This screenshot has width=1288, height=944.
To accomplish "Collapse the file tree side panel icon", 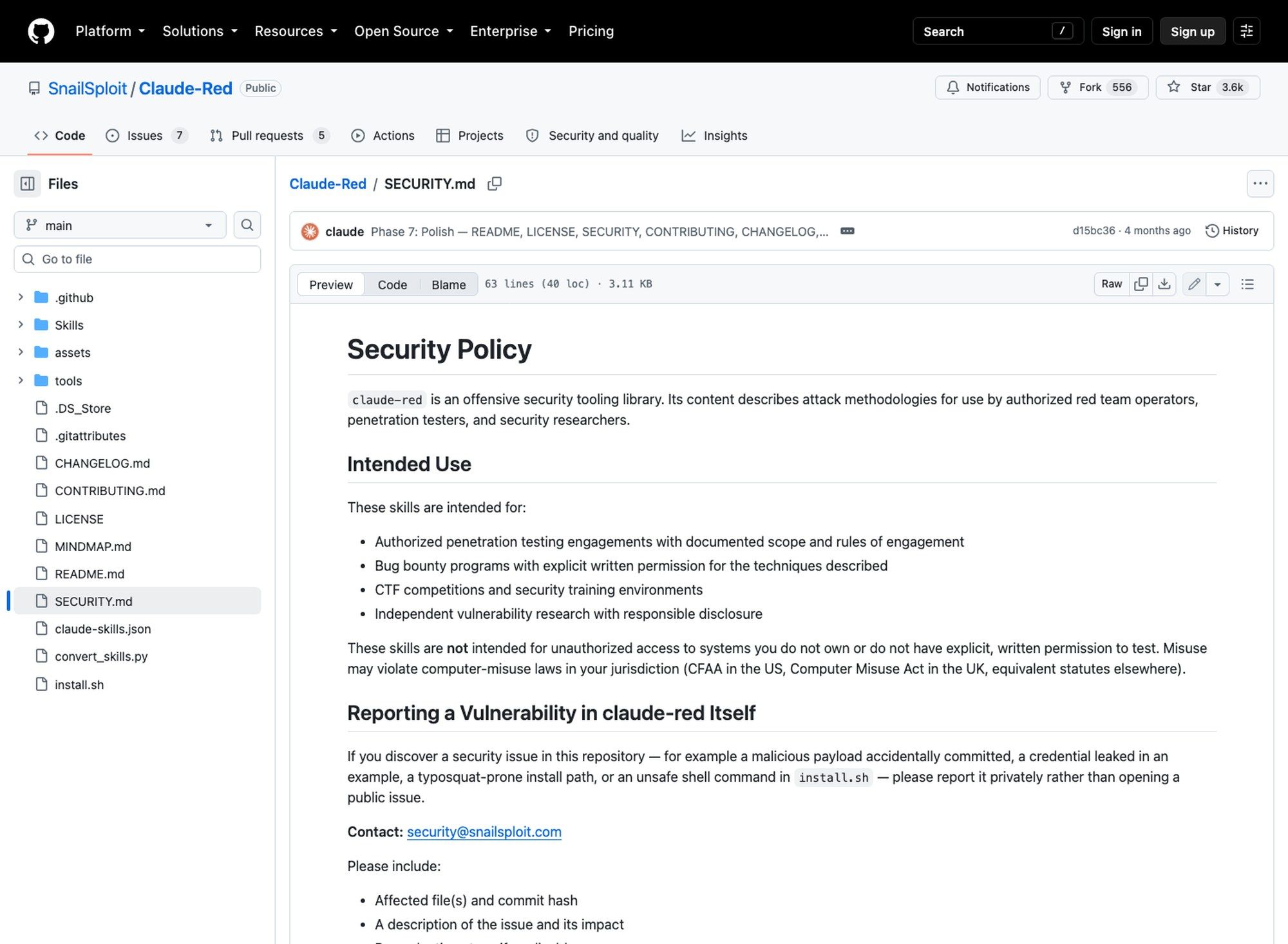I will click(28, 184).
